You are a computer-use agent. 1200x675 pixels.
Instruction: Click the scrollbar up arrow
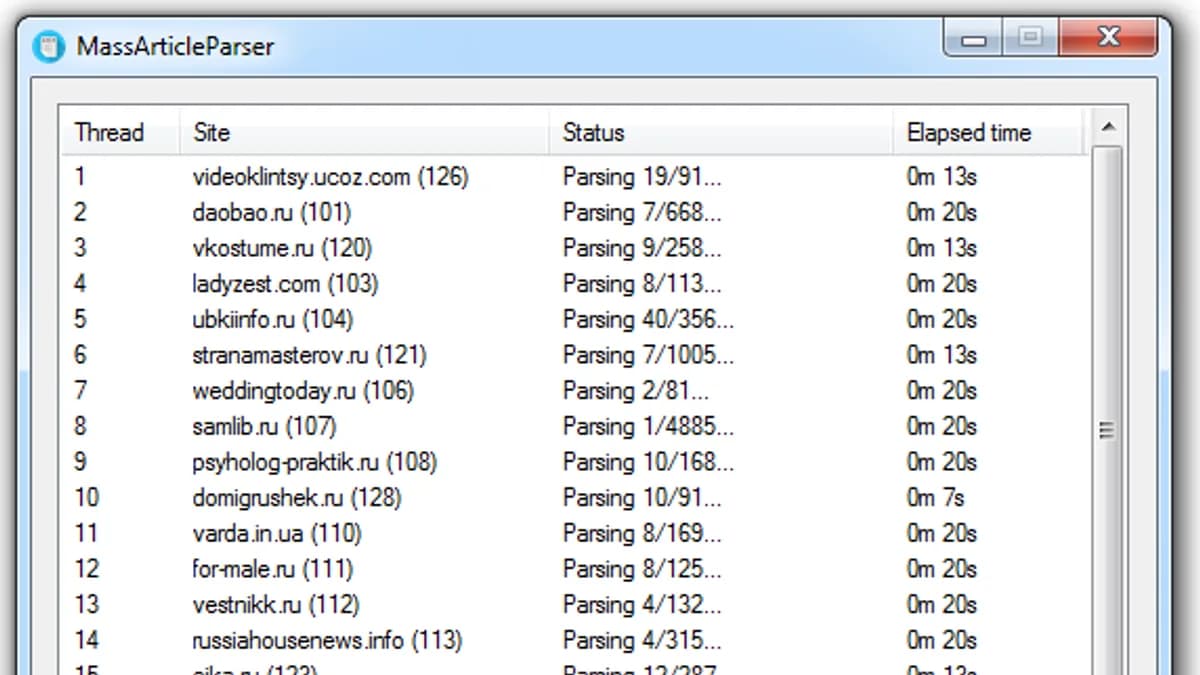(x=1107, y=126)
